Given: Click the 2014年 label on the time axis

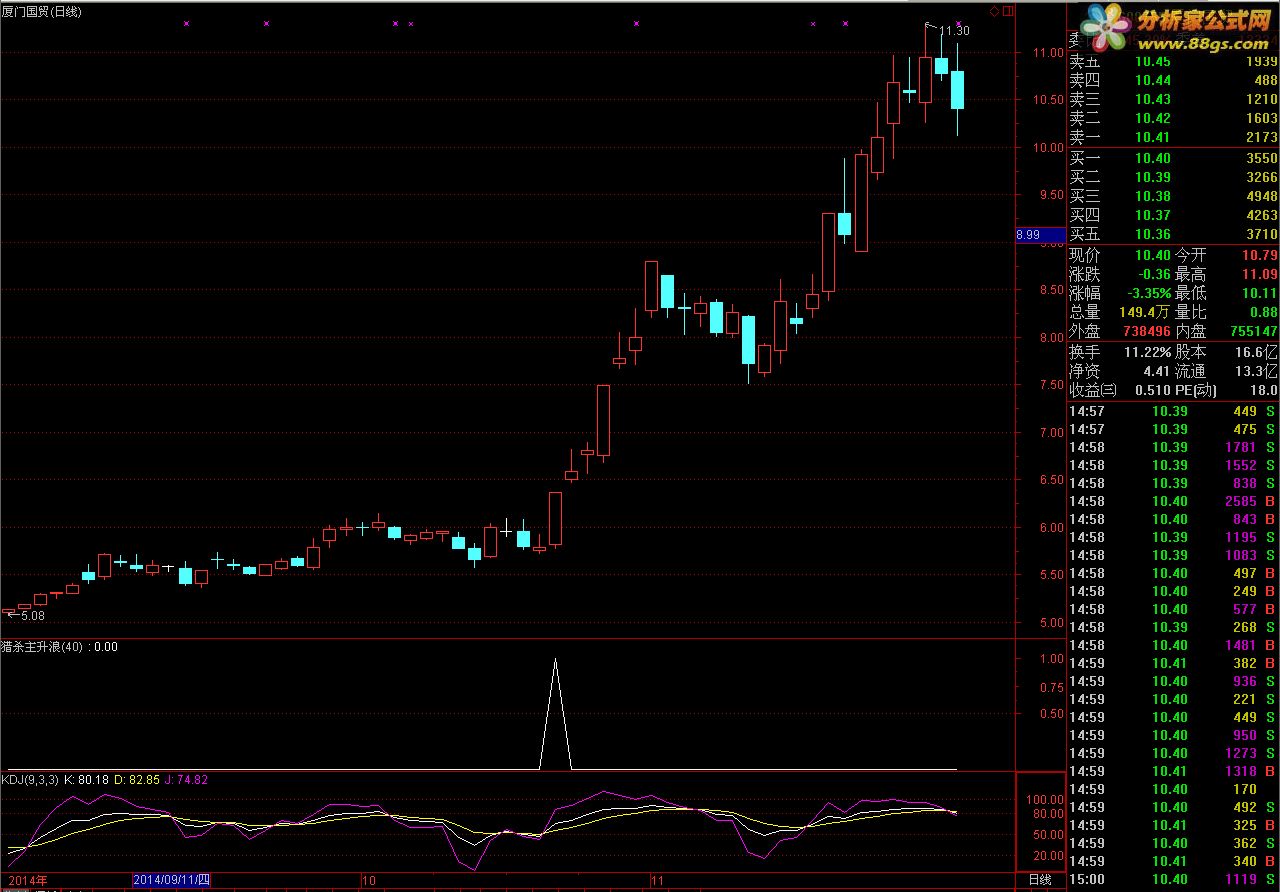Looking at the screenshot, I should (x=27, y=880).
